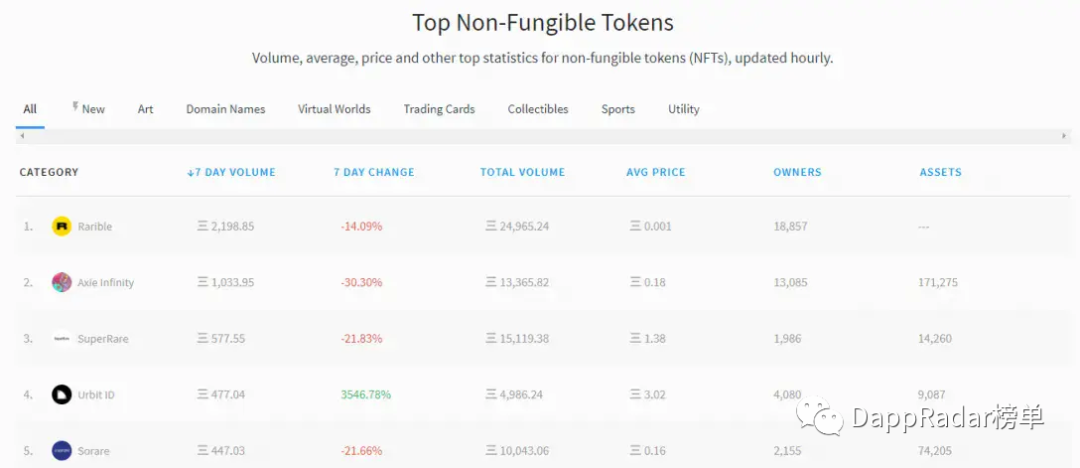The width and height of the screenshot is (1080, 468).
Task: Switch to the Art tab
Action: point(145,109)
